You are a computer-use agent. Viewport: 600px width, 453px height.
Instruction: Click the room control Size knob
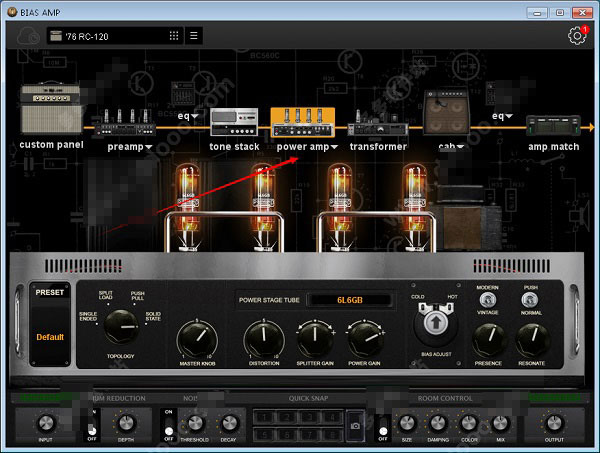coord(407,423)
